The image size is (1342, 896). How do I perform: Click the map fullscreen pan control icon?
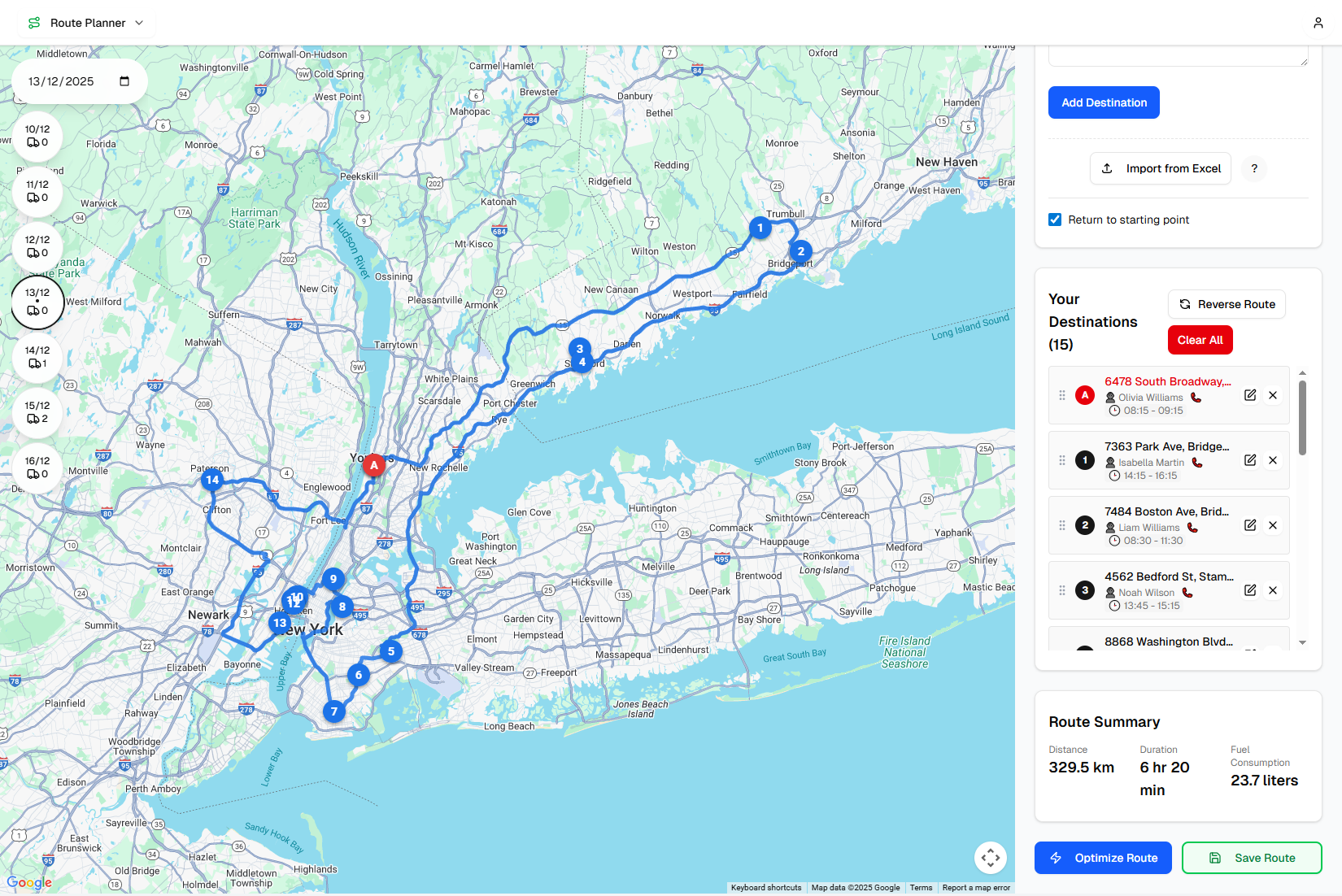[991, 858]
